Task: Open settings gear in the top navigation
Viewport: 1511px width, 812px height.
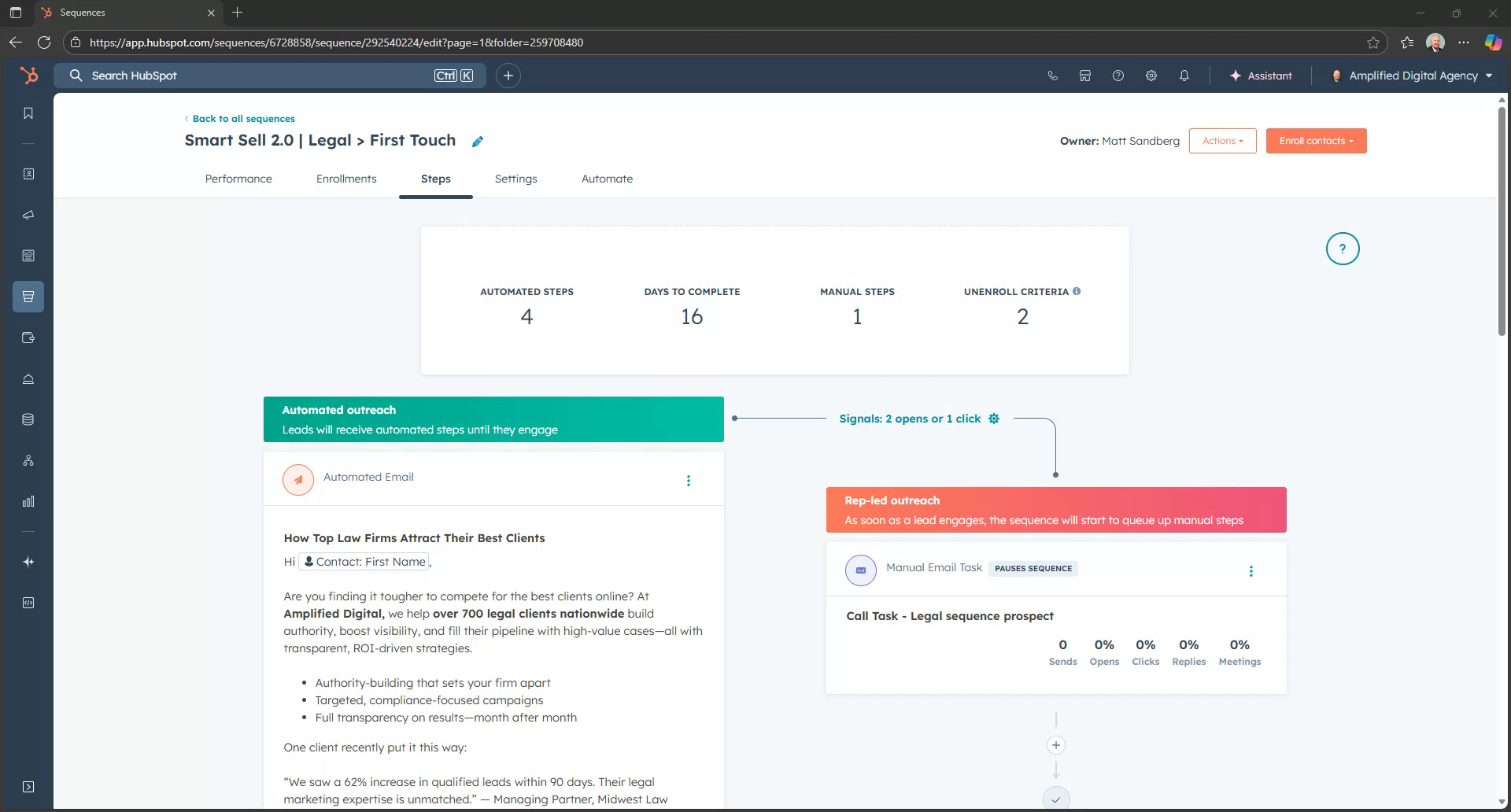Action: (1151, 76)
